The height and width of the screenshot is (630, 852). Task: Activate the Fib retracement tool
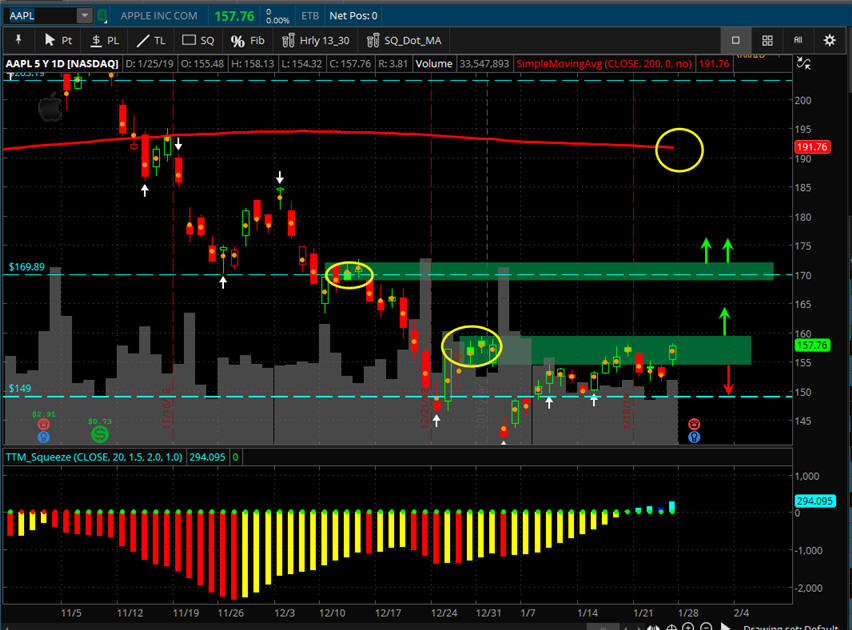pos(247,41)
